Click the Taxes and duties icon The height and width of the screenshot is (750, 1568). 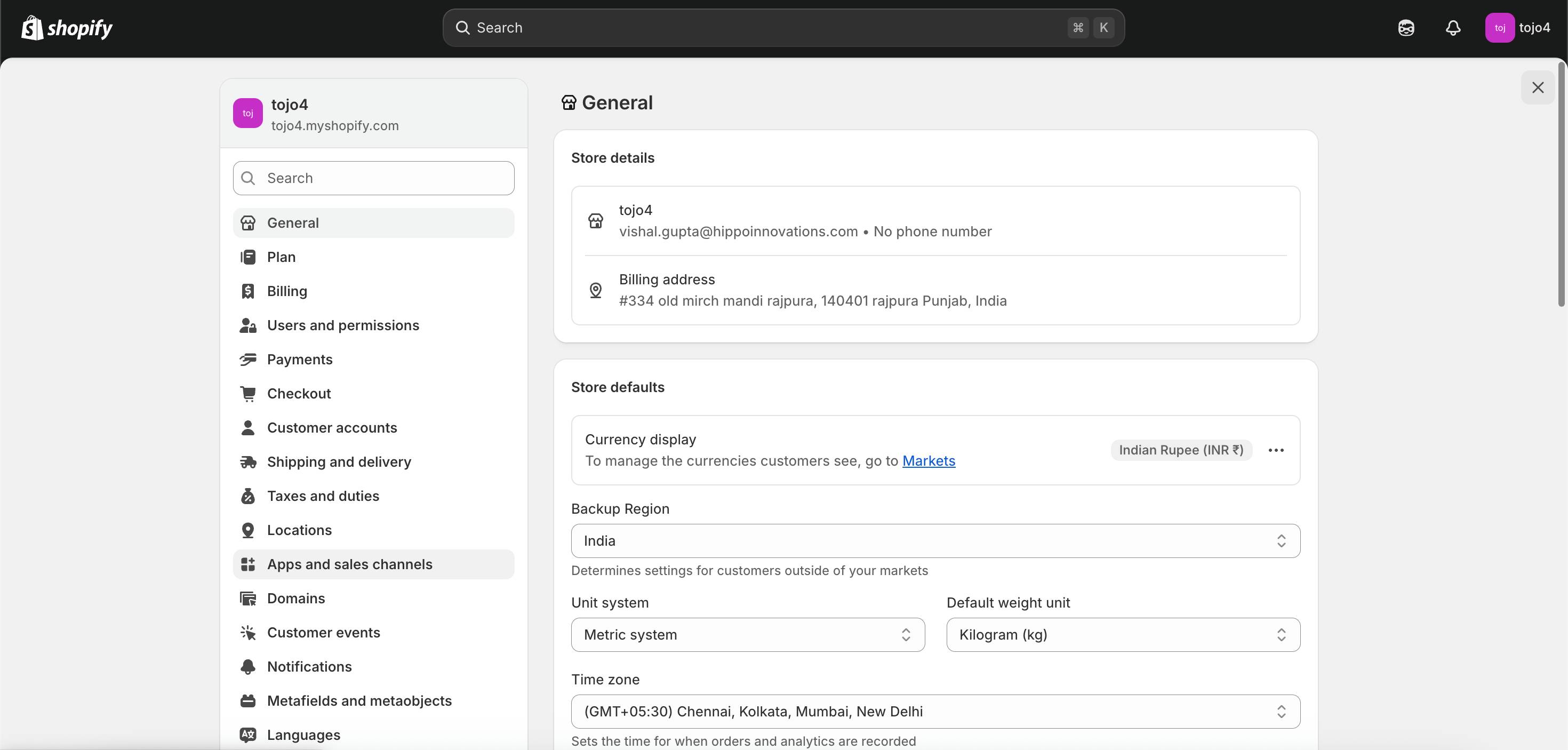click(248, 496)
